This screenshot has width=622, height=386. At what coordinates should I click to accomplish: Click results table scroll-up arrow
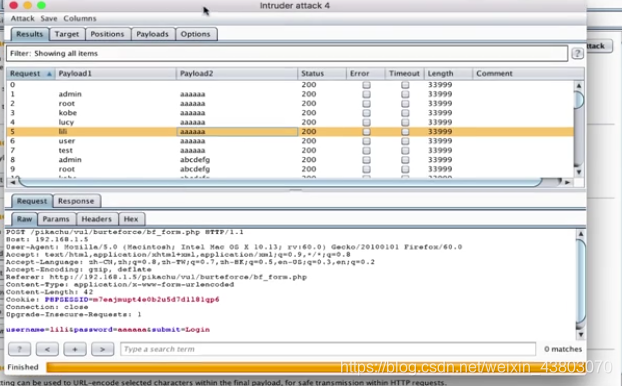click(x=579, y=86)
